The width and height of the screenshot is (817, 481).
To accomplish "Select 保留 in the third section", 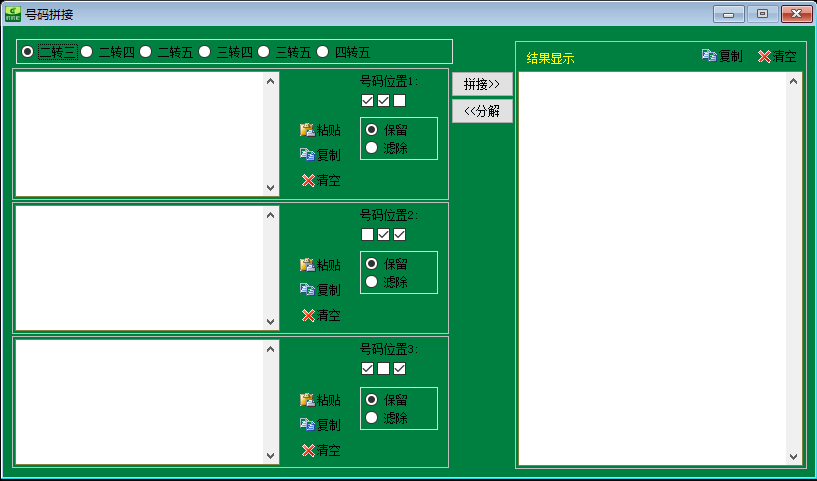I will tap(372, 399).
